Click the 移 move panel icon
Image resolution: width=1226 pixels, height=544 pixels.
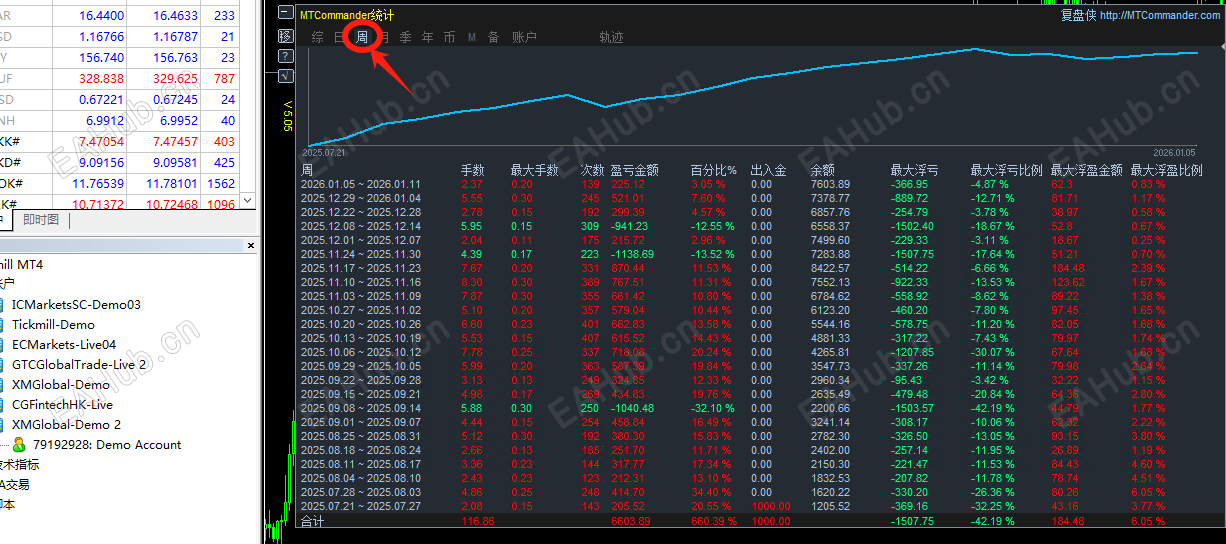(286, 36)
